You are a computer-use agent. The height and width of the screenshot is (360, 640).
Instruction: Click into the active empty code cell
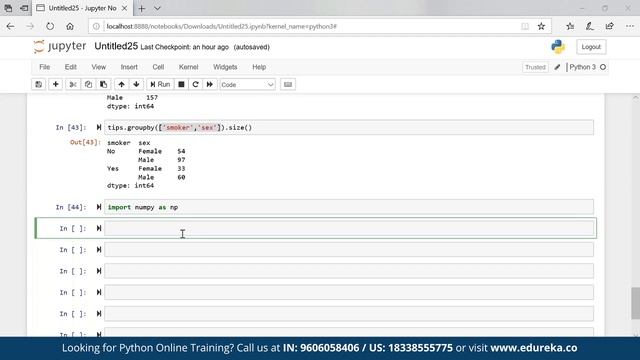click(349, 228)
